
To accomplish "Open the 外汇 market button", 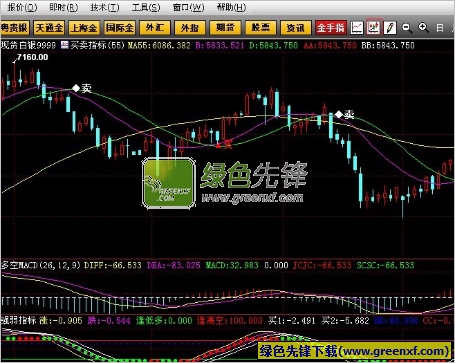I will click(155, 28).
